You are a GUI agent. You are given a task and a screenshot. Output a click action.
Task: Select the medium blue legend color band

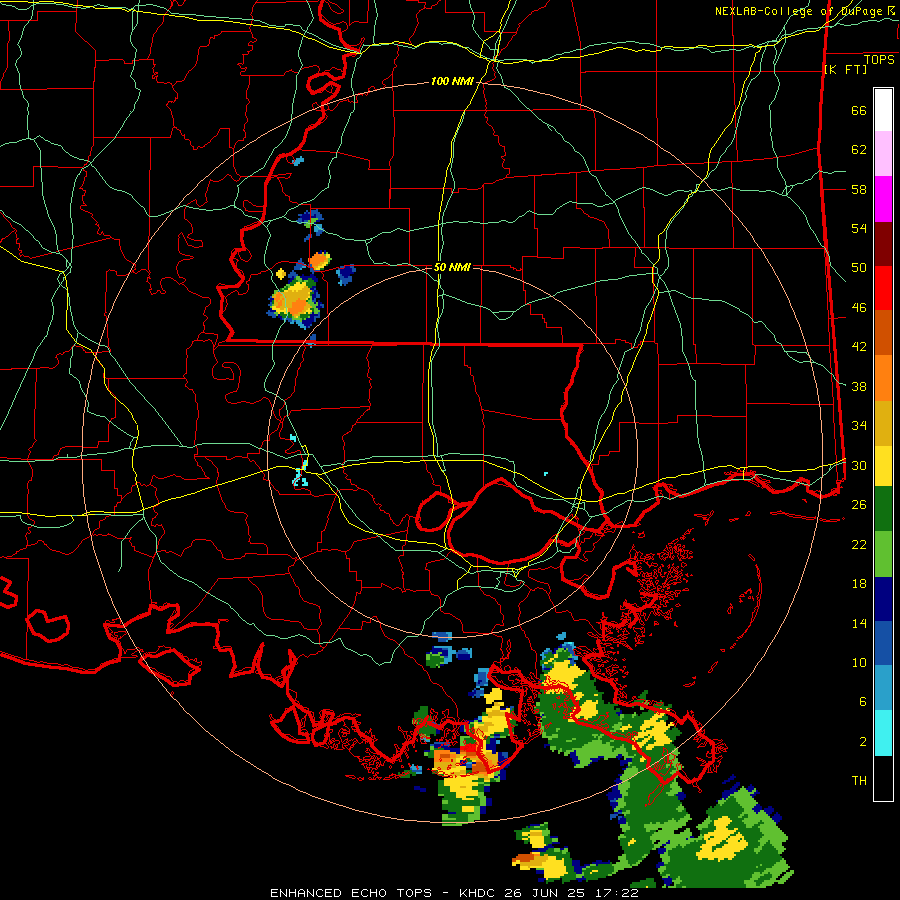point(883,643)
